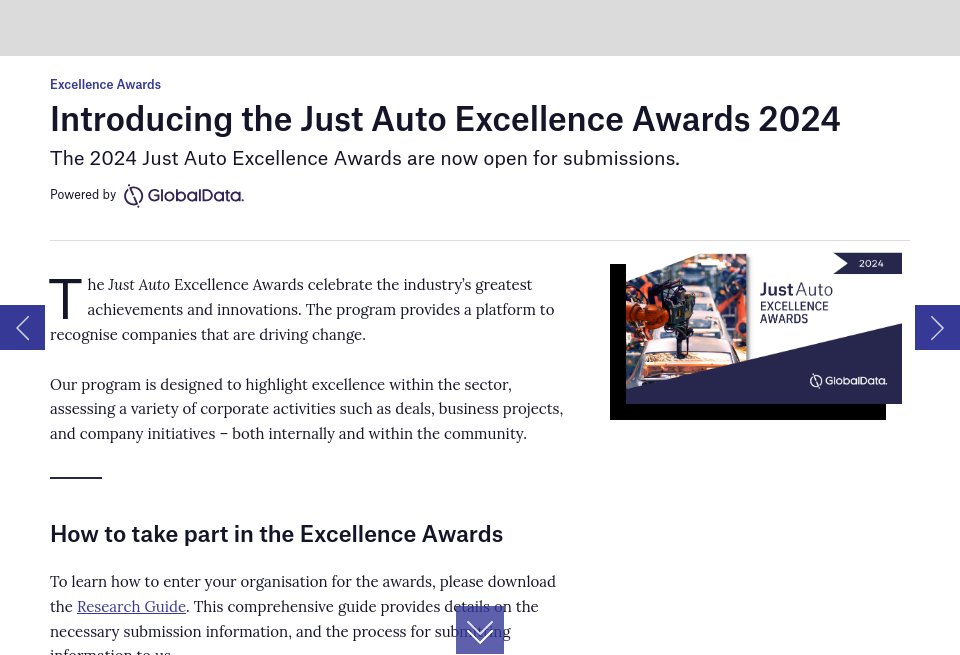Open the Excellence Awards category page
Image resolution: width=960 pixels, height=655 pixels.
pos(105,84)
